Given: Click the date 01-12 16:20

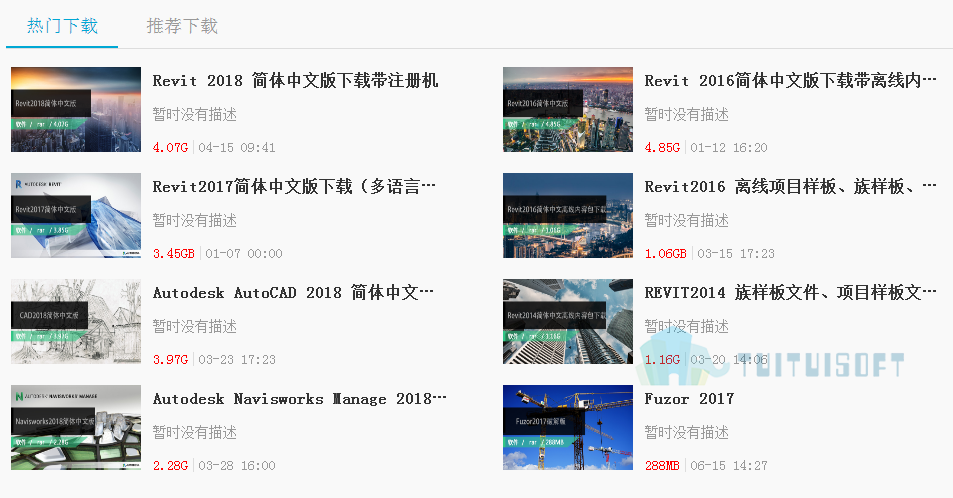Looking at the screenshot, I should [x=729, y=148].
